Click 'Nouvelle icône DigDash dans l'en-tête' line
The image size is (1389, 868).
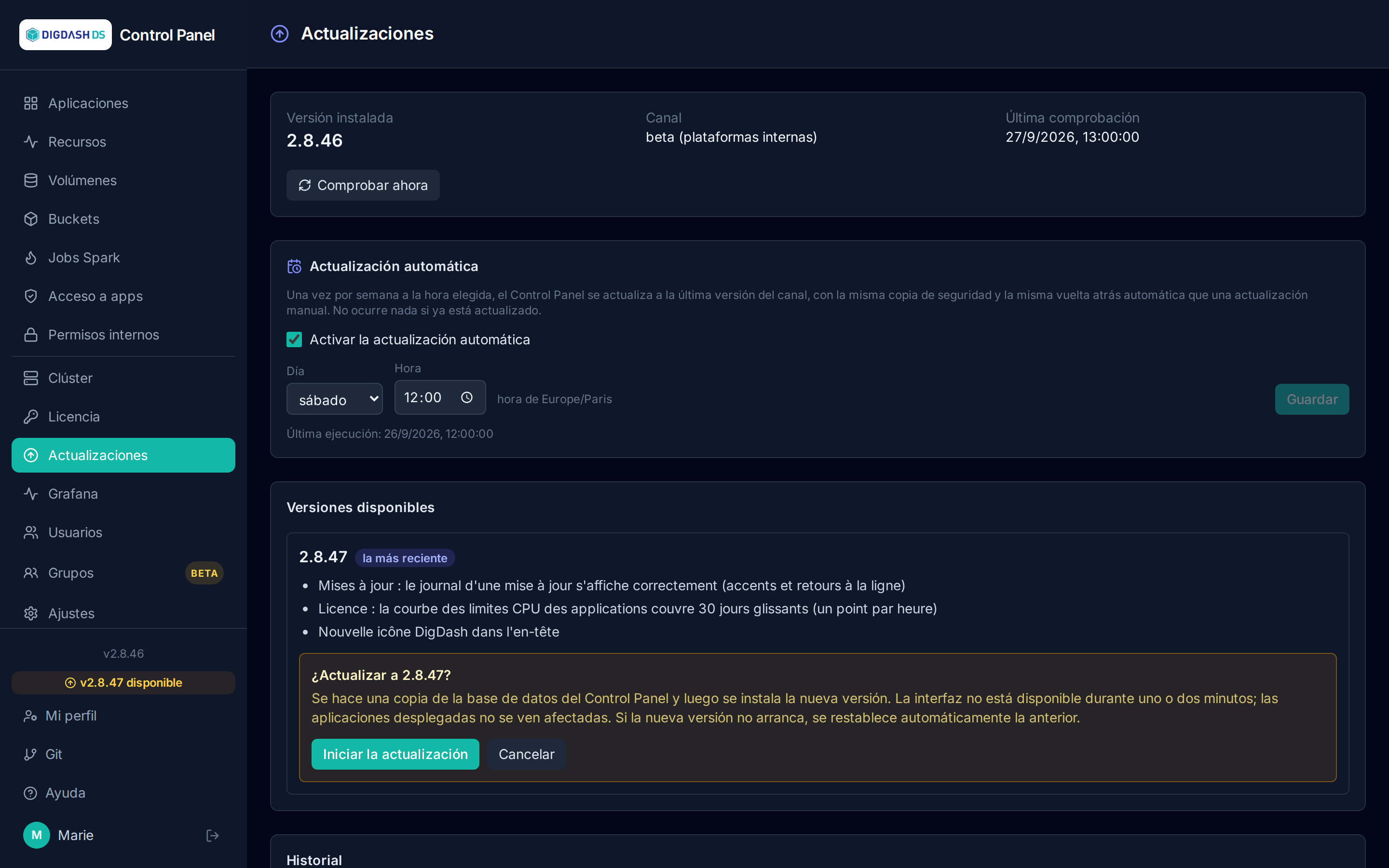click(438, 632)
